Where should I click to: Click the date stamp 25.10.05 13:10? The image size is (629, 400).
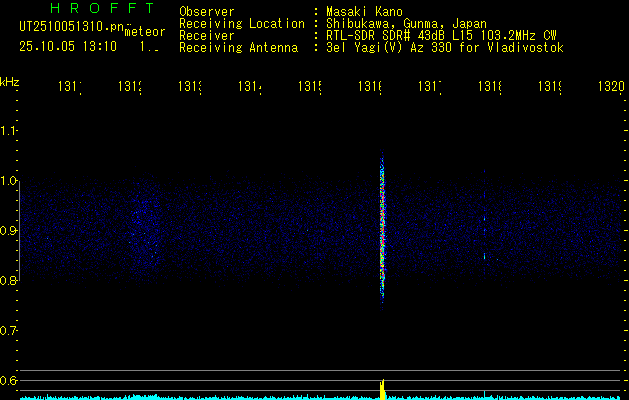(68, 46)
